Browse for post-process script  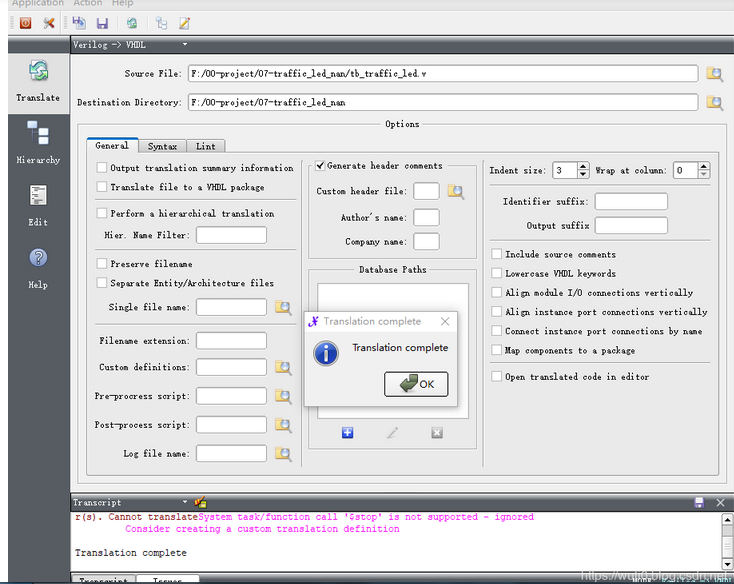click(x=283, y=425)
